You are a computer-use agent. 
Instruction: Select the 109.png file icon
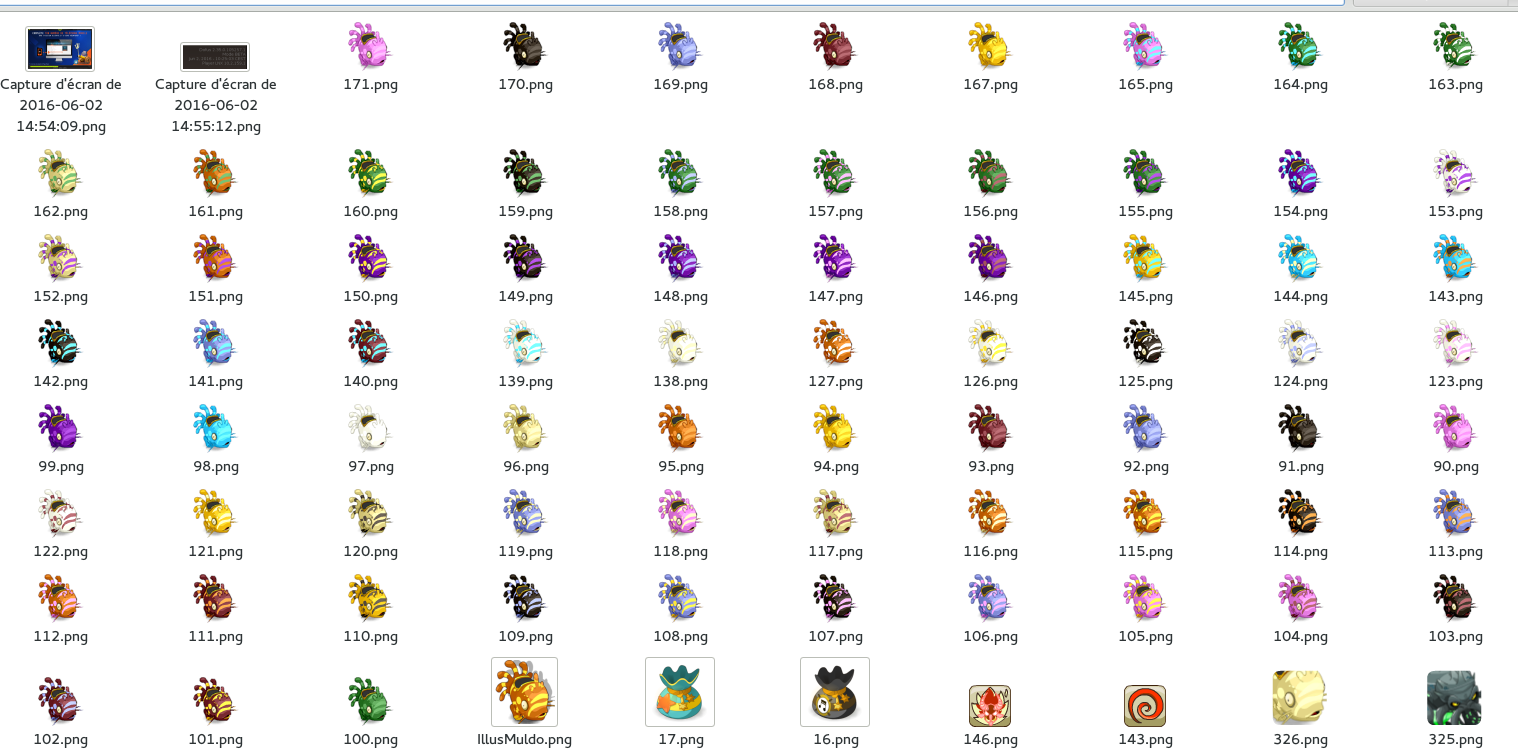(x=525, y=598)
